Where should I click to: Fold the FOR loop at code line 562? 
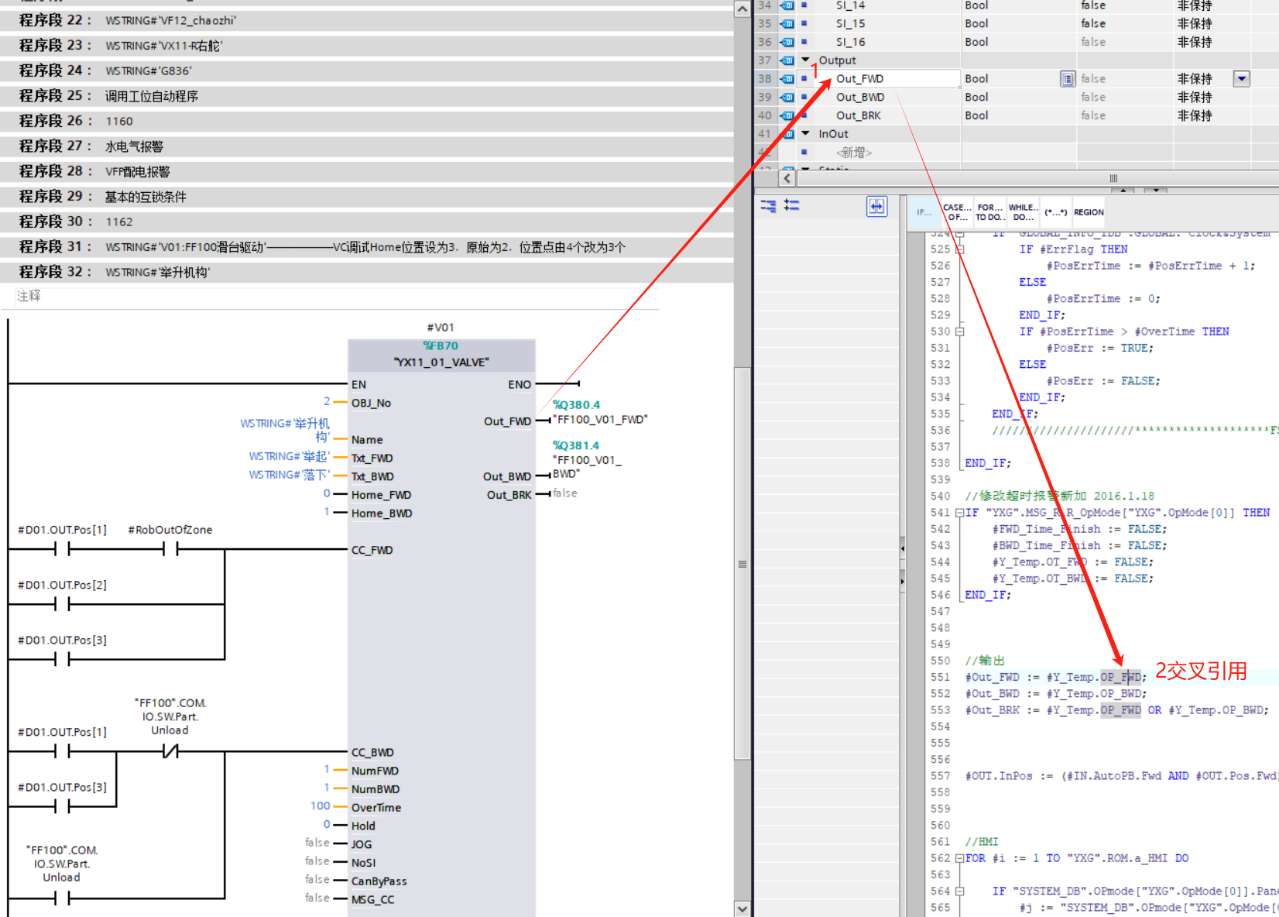click(x=961, y=859)
